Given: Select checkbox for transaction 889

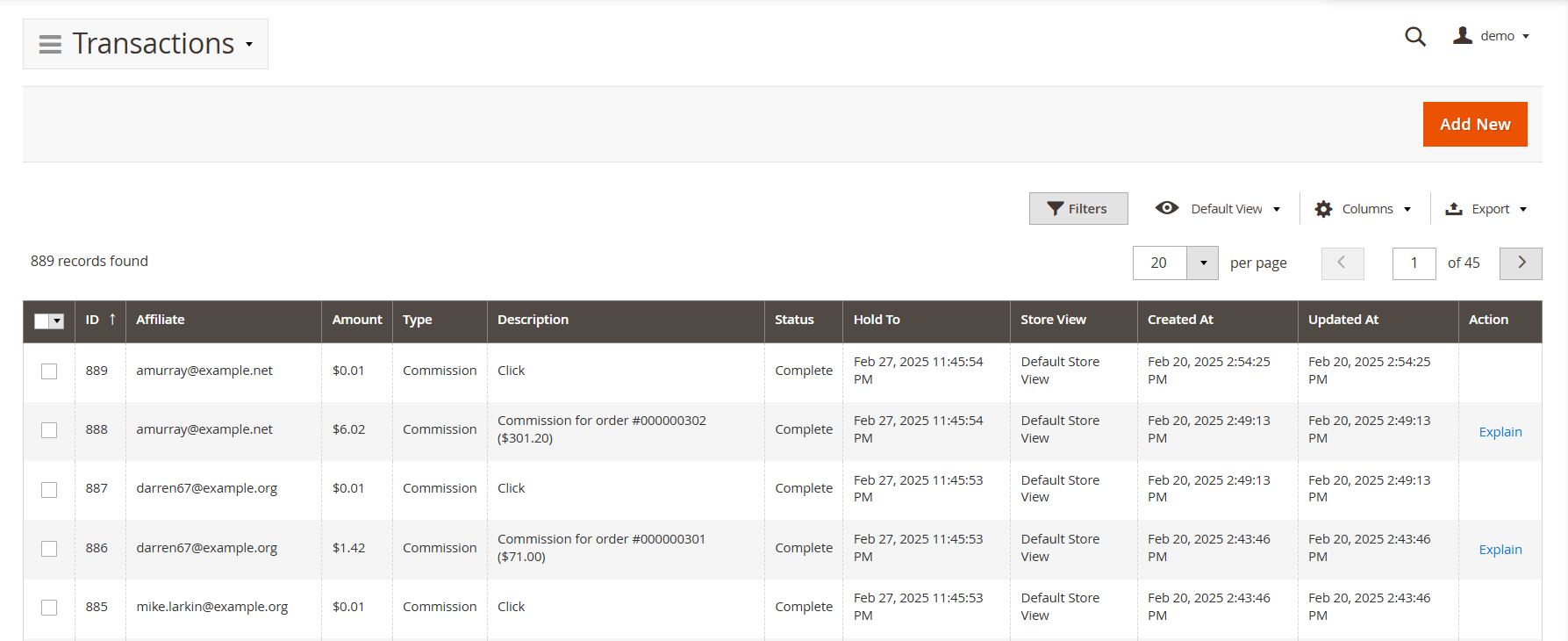Looking at the screenshot, I should point(49,371).
